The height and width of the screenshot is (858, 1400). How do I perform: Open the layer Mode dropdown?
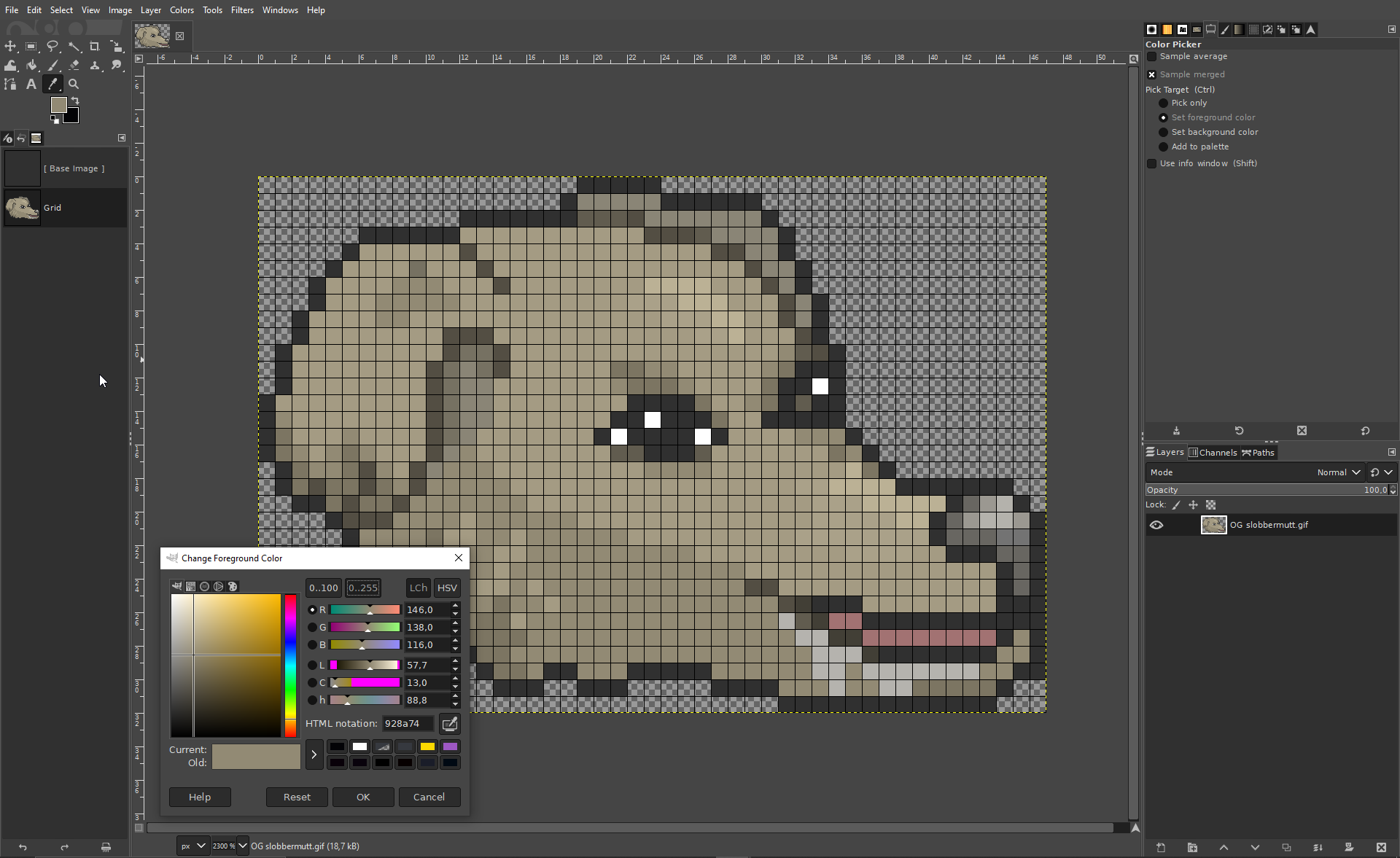[1254, 472]
